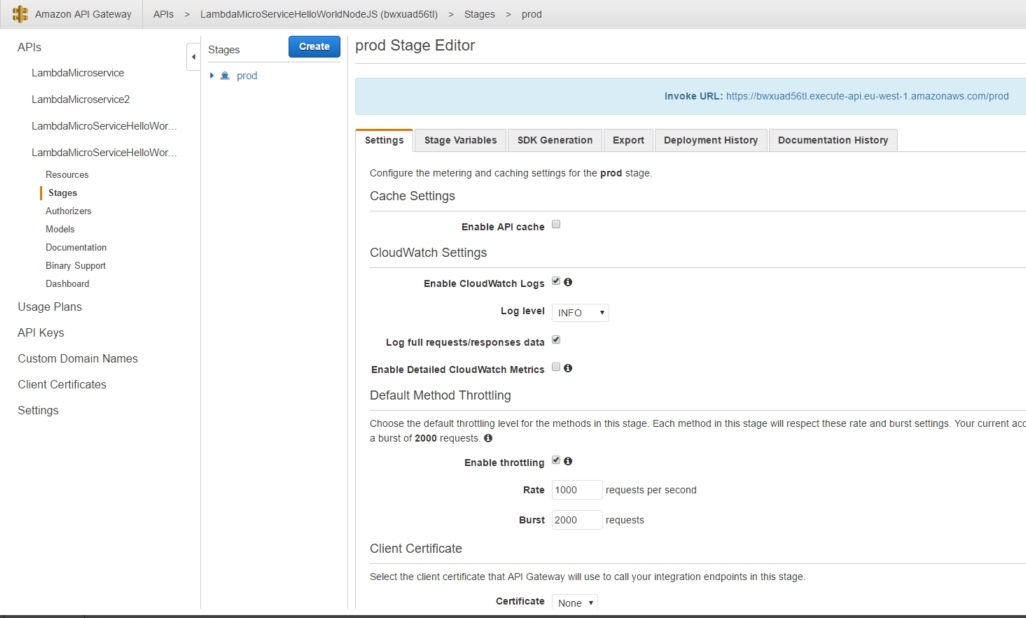The width and height of the screenshot is (1026, 618).
Task: Click the Amazon API Gateway logo icon
Action: [20, 14]
